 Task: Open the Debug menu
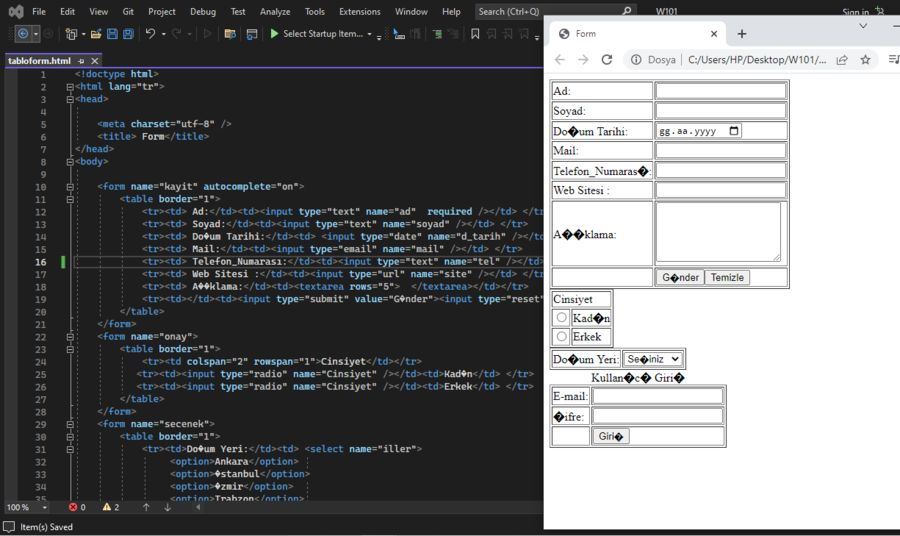[203, 11]
